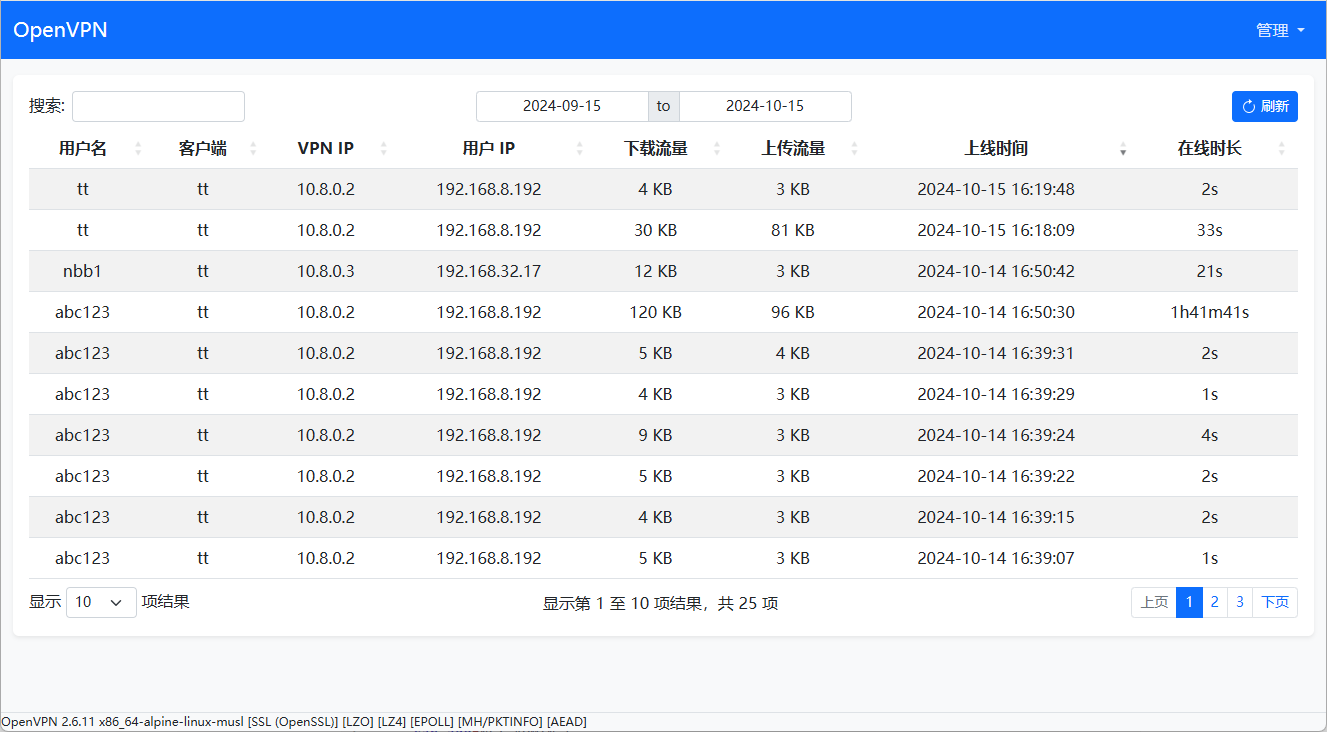Image resolution: width=1327 pixels, height=732 pixels.
Task: Go to 下页 next page
Action: 1275,602
